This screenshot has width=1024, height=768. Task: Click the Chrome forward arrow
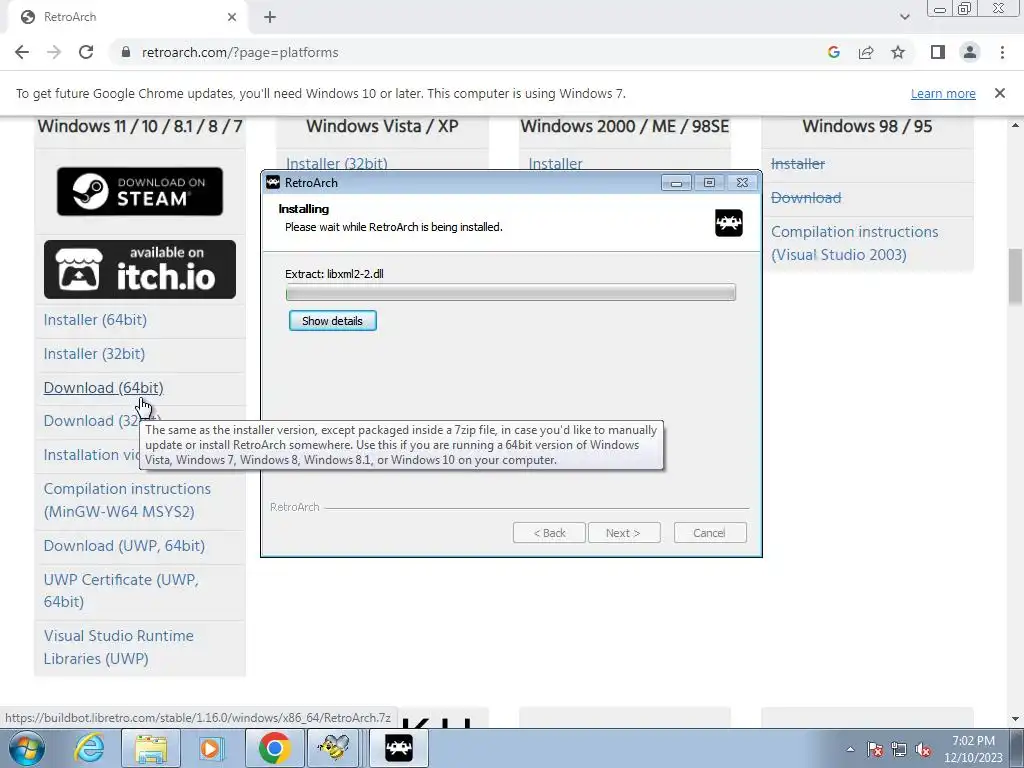54,52
